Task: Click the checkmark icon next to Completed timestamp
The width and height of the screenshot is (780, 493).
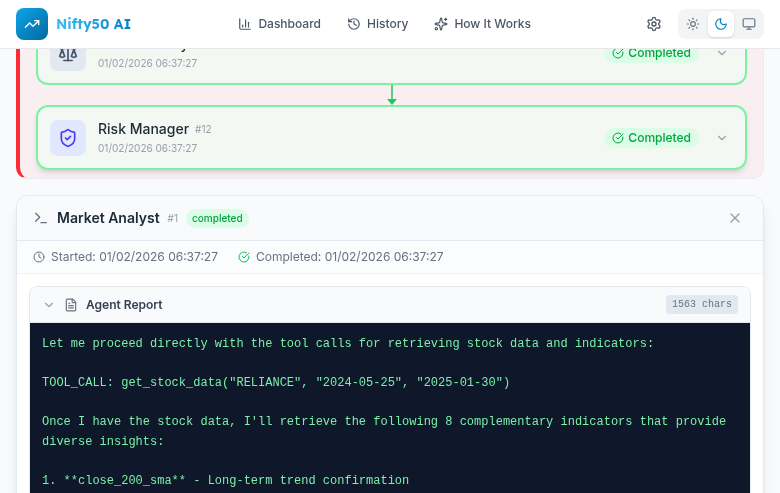Action: (x=244, y=257)
